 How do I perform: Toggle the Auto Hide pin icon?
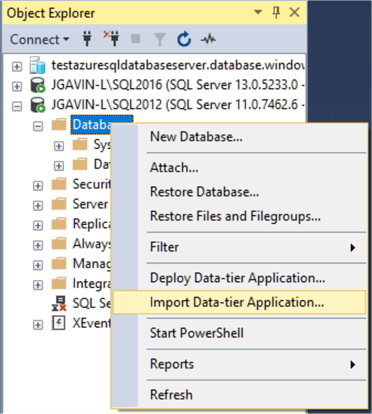coord(276,13)
